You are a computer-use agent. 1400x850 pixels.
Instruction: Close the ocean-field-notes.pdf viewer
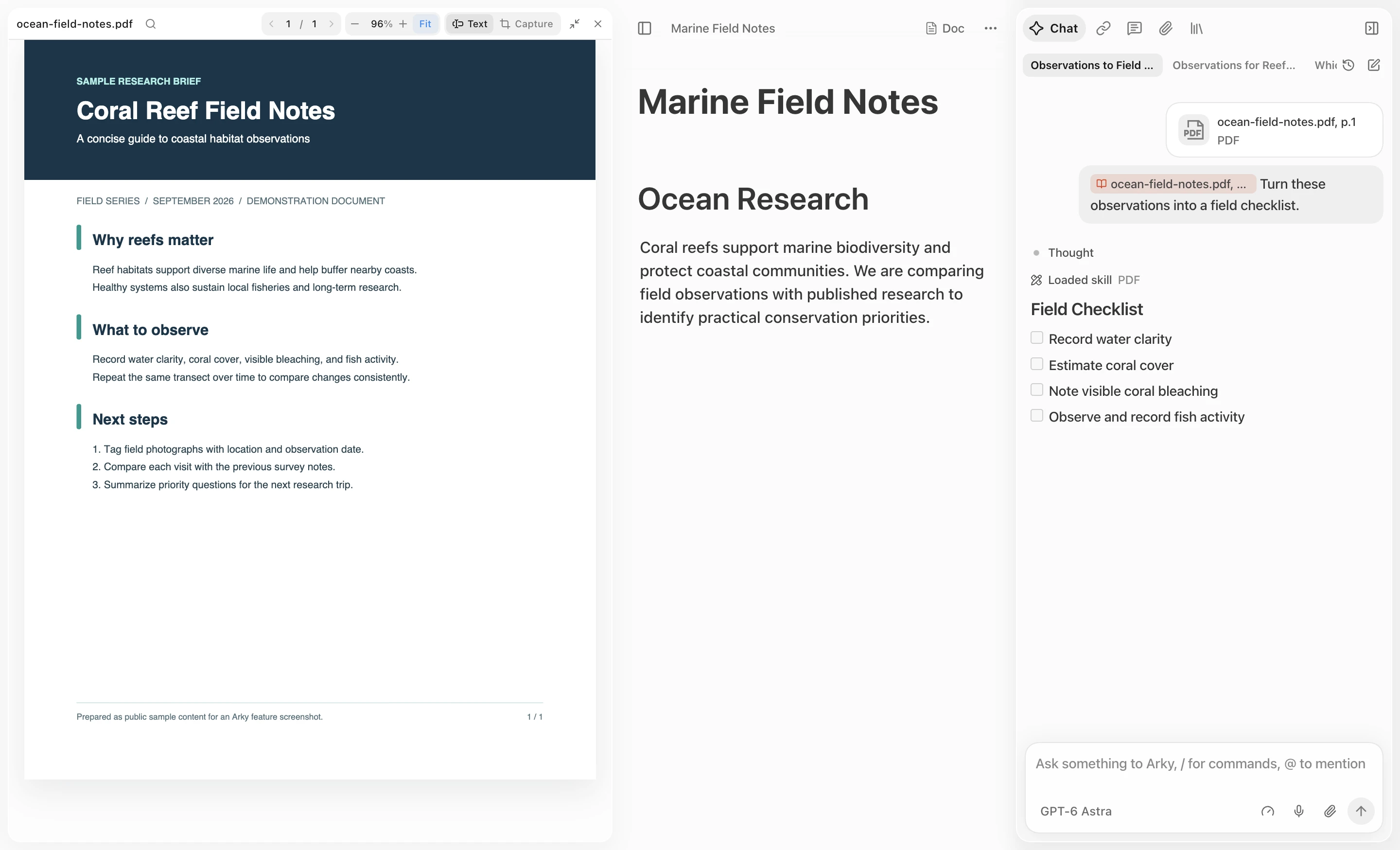click(x=598, y=24)
